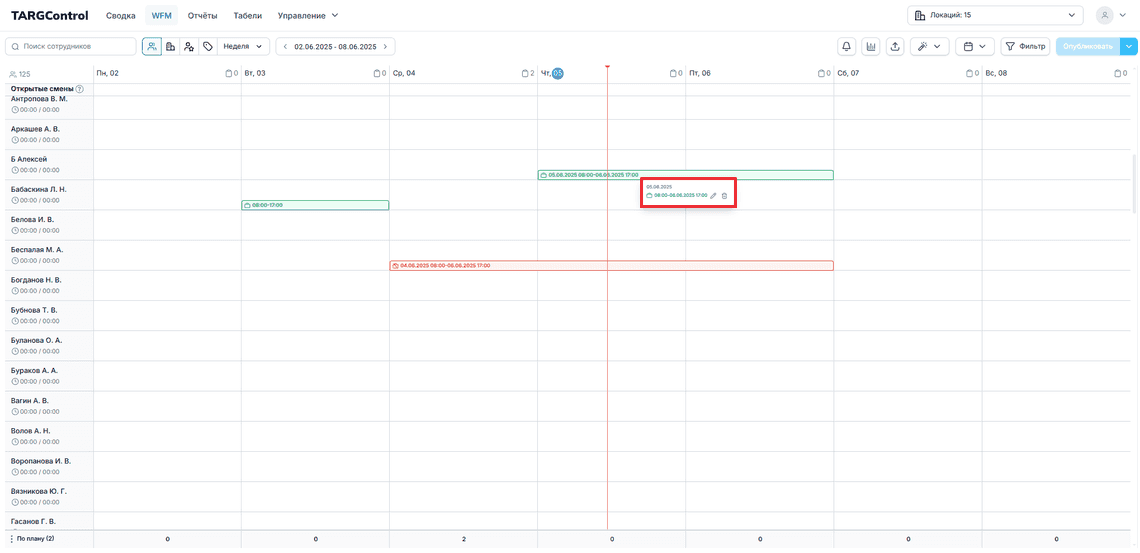Toggle the employees view icon button
Screen dimensions: 1140x553
click(152, 47)
